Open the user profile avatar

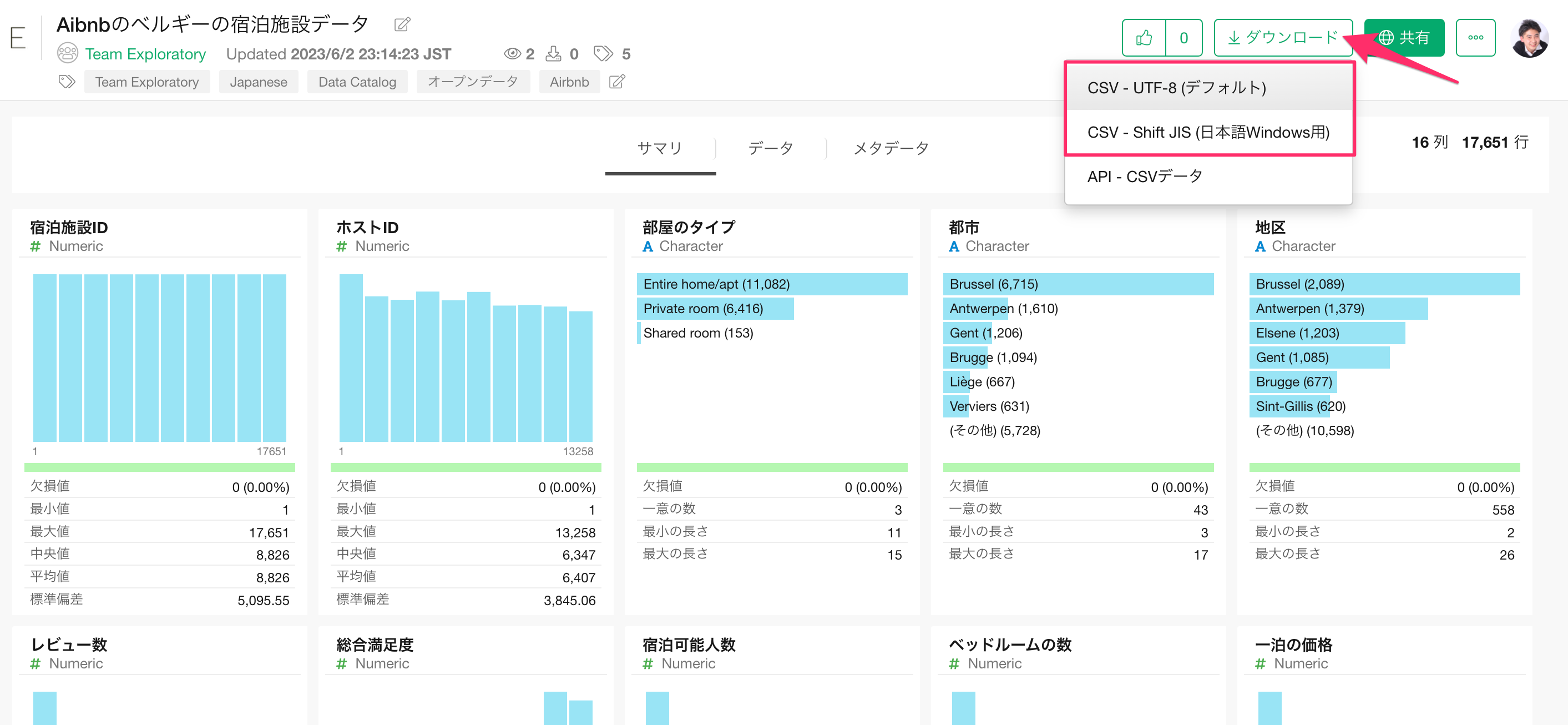[x=1529, y=38]
